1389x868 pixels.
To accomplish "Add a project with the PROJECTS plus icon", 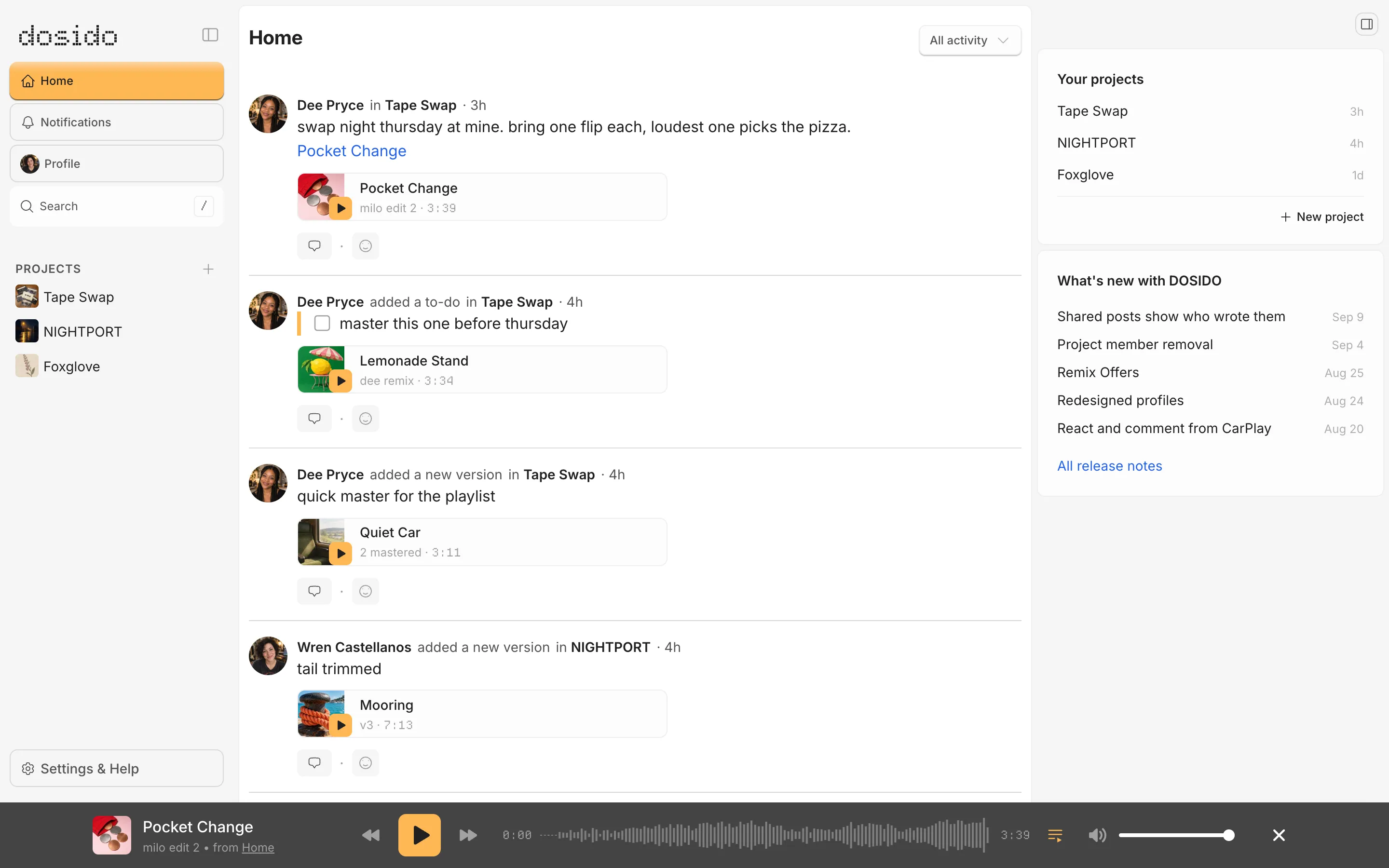I will click(x=208, y=269).
